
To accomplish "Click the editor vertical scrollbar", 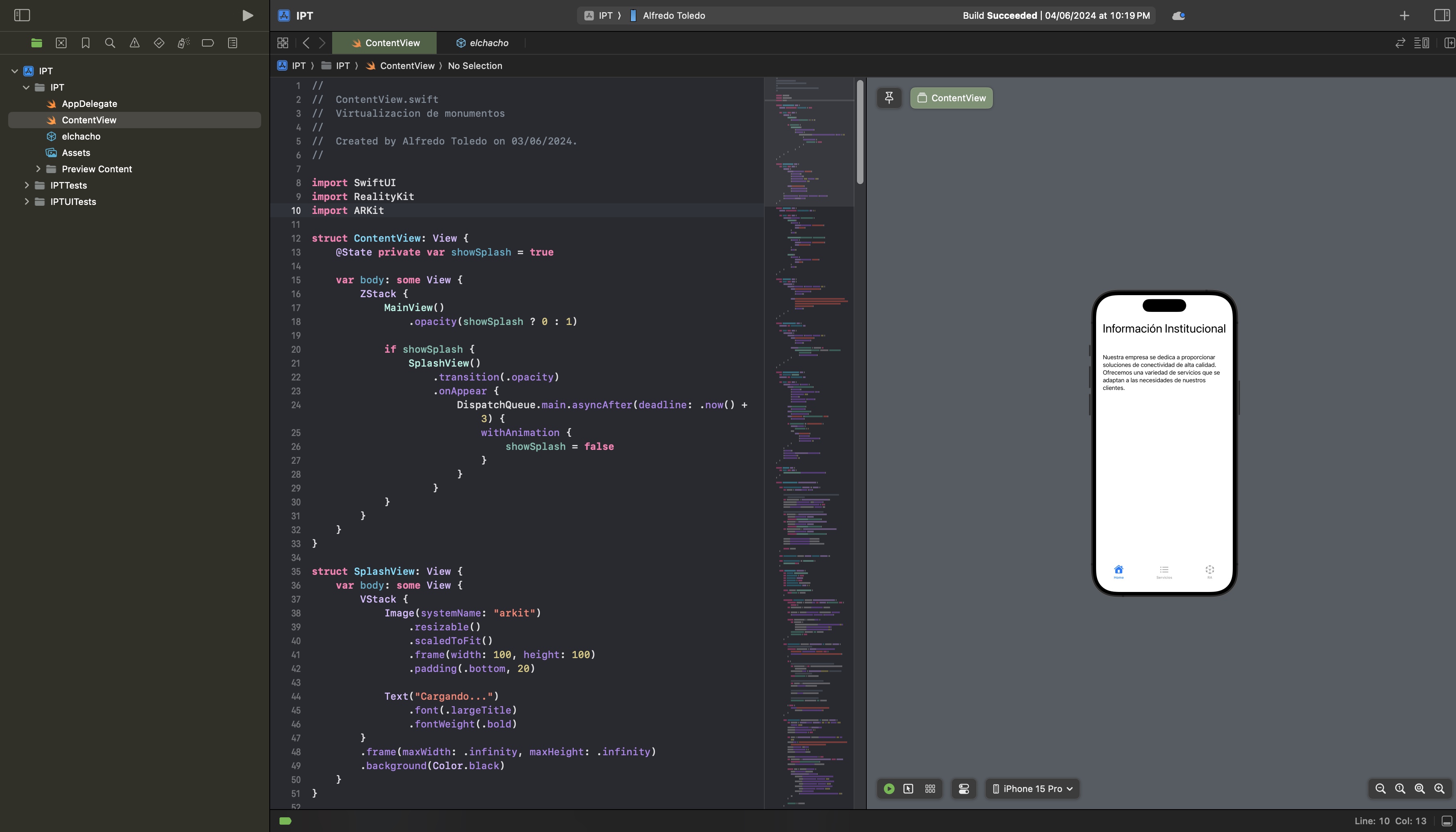I will click(860, 132).
